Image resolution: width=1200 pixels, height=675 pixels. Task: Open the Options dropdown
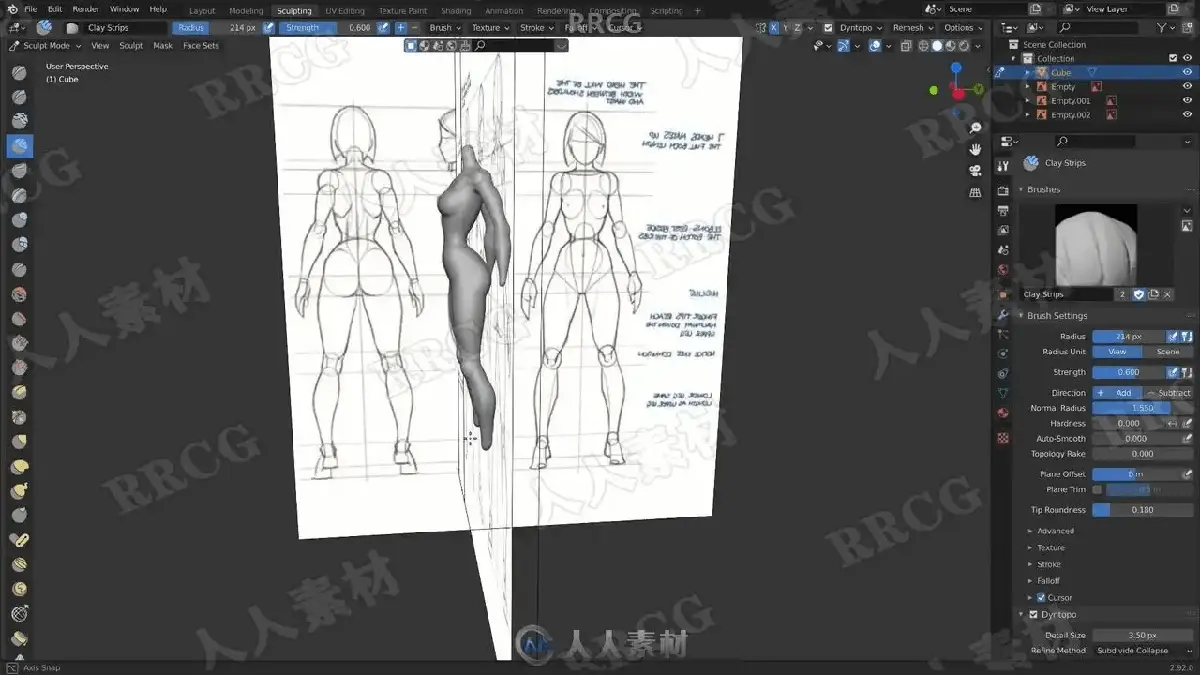point(963,28)
